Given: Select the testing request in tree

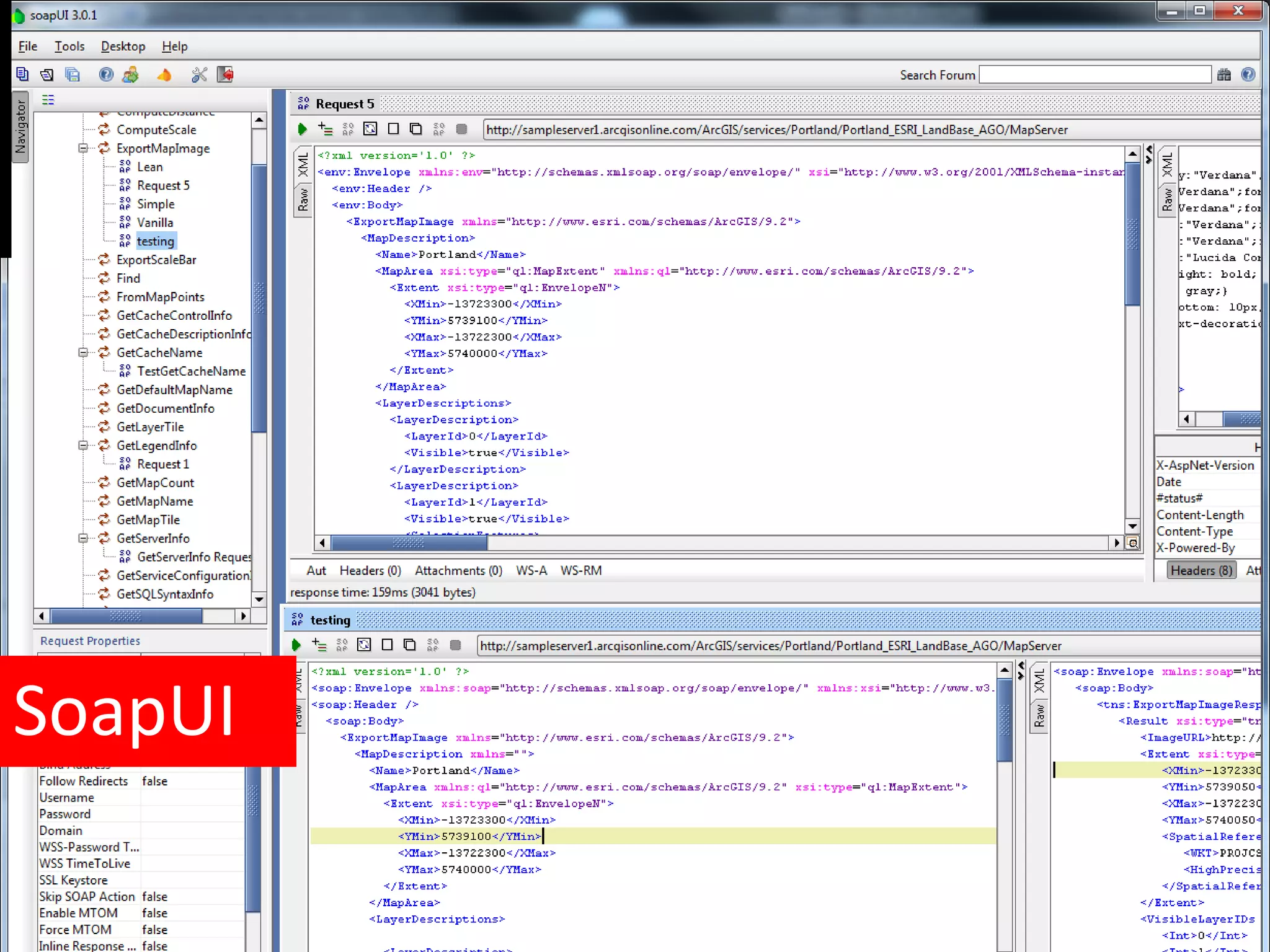Looking at the screenshot, I should [156, 241].
